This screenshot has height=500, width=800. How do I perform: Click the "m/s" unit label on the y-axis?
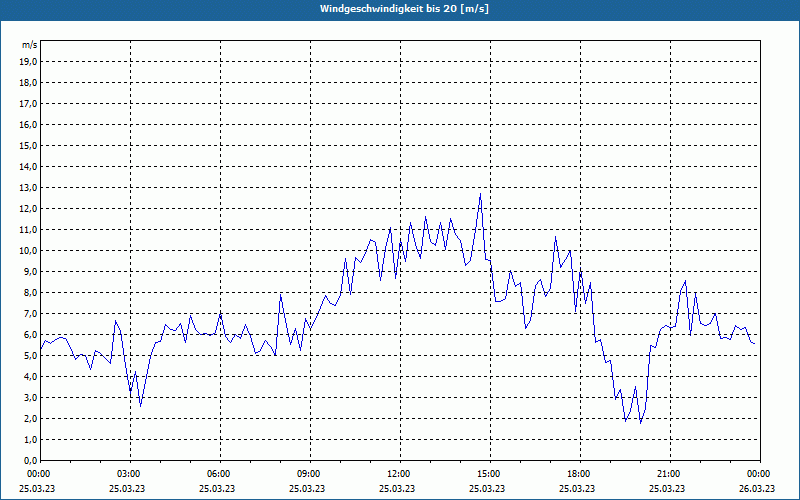coord(30,45)
